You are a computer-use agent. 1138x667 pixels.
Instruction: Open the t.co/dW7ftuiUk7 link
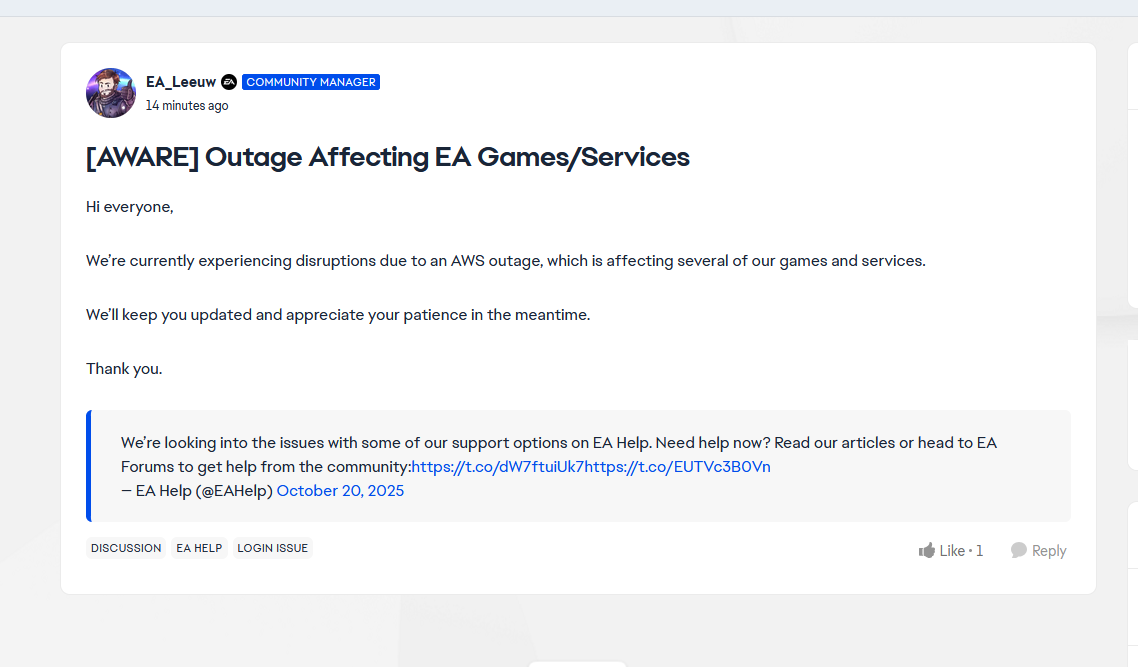(497, 467)
